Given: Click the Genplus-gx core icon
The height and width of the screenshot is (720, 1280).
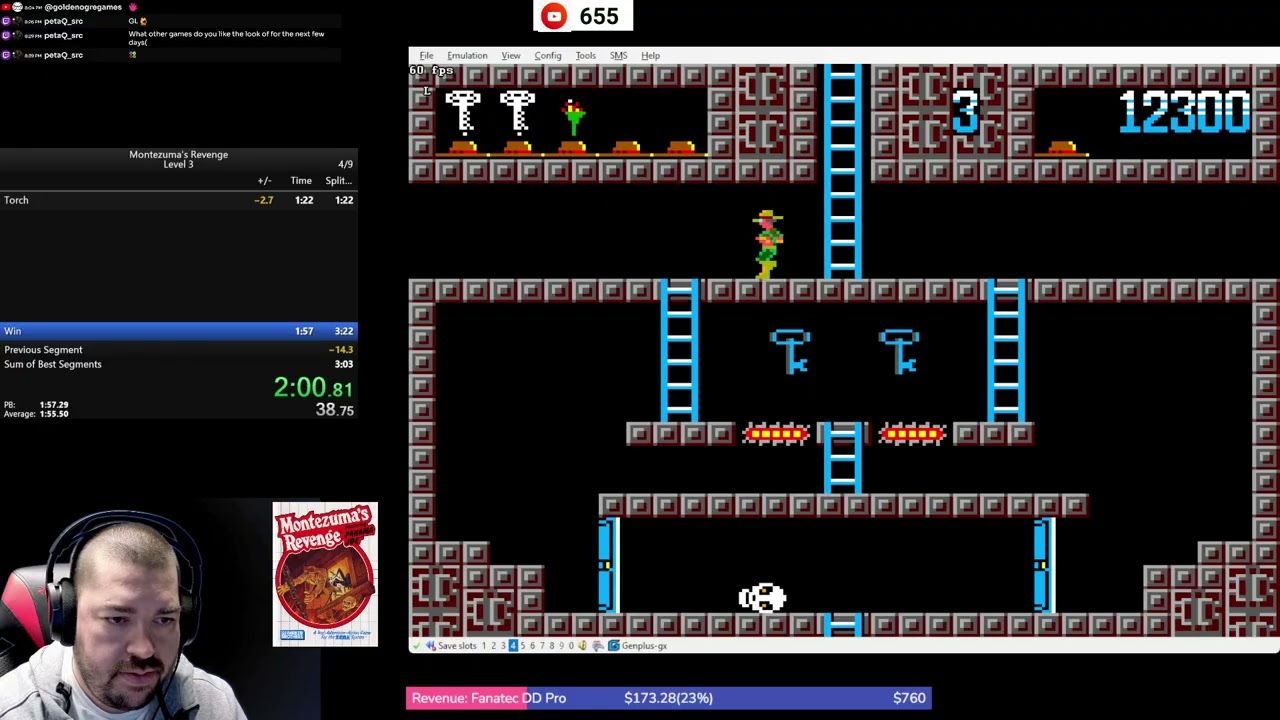Looking at the screenshot, I should (614, 646).
